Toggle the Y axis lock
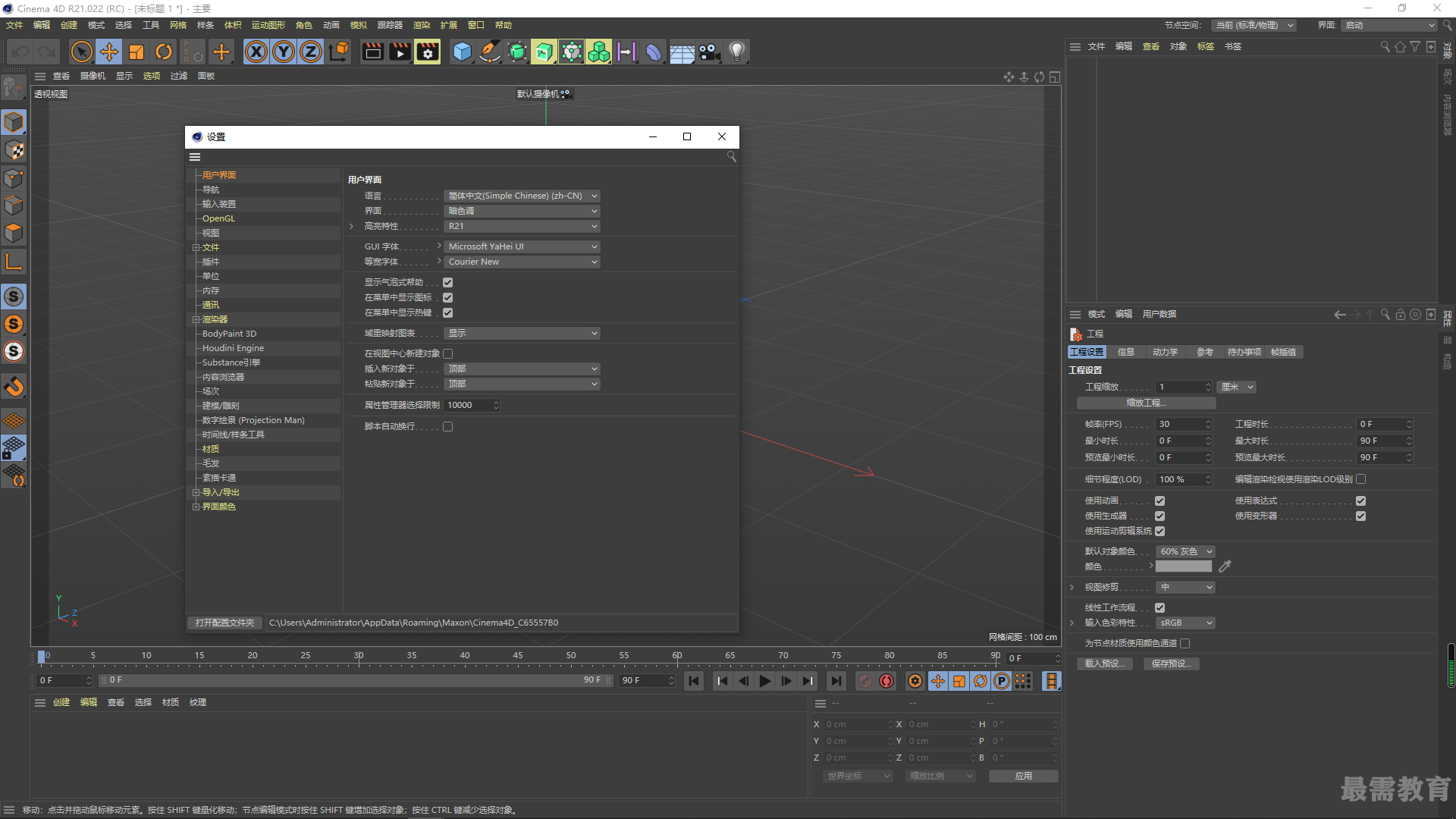 284,52
